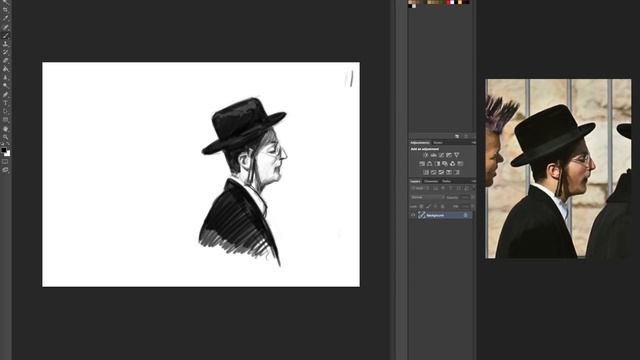Select the Background layer row

coord(441,215)
